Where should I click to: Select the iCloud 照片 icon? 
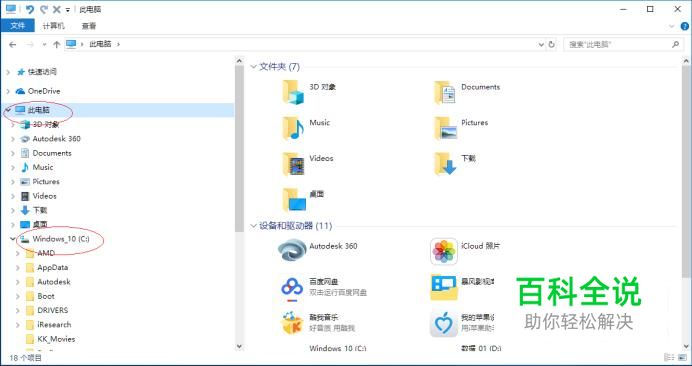444,252
